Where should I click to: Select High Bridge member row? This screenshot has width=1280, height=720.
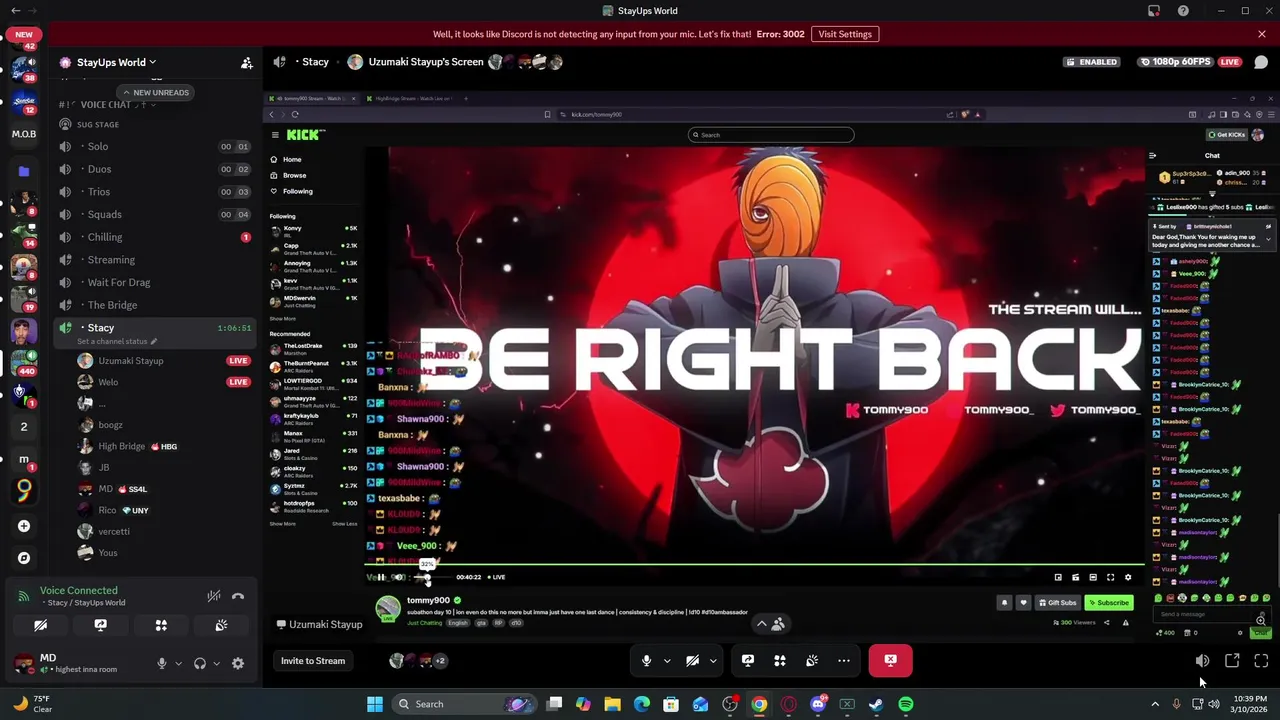[x=164, y=446]
